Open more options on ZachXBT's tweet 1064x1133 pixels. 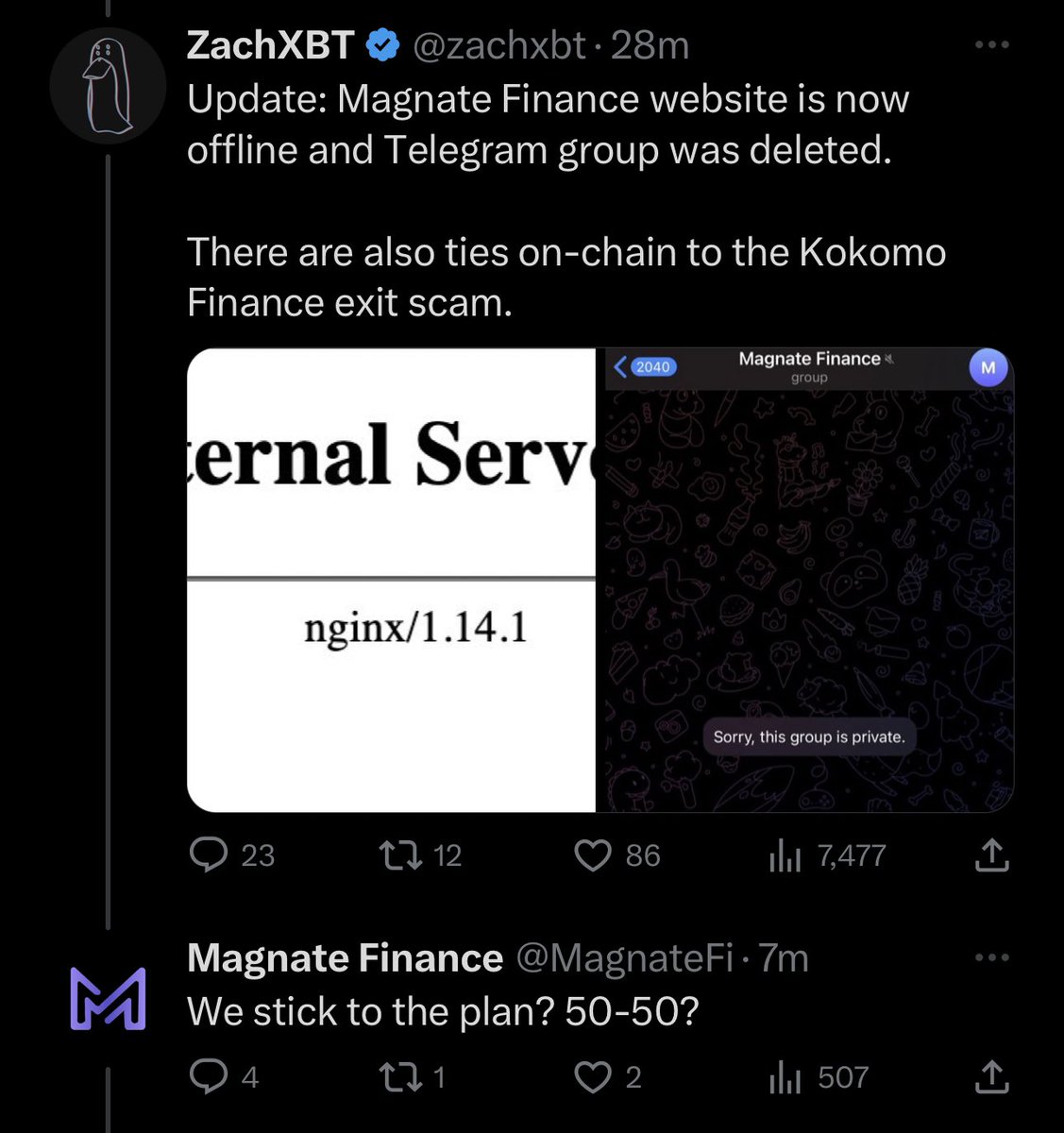pyautogui.click(x=991, y=44)
